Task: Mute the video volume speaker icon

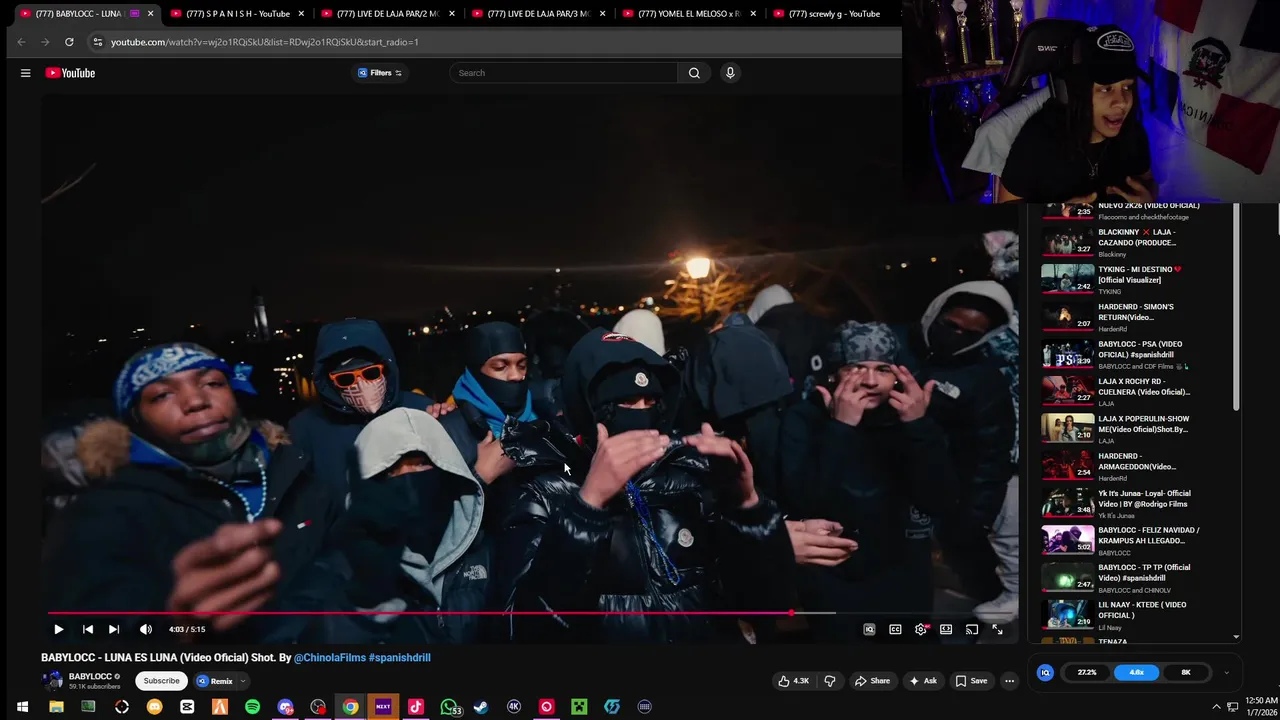Action: click(146, 629)
